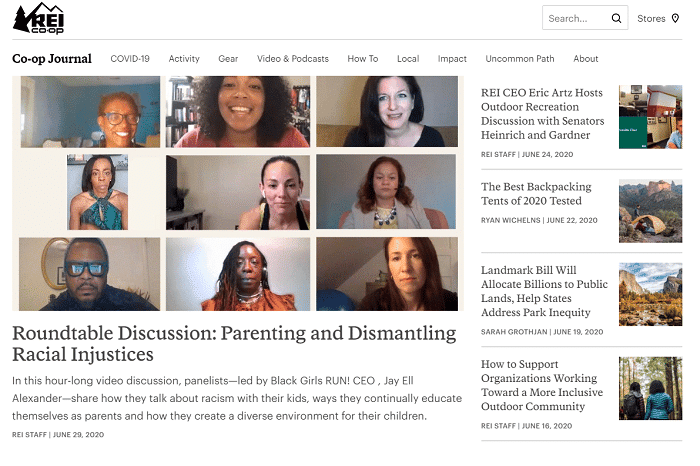
Task: Click the search magnifying glass icon
Action: point(617,18)
